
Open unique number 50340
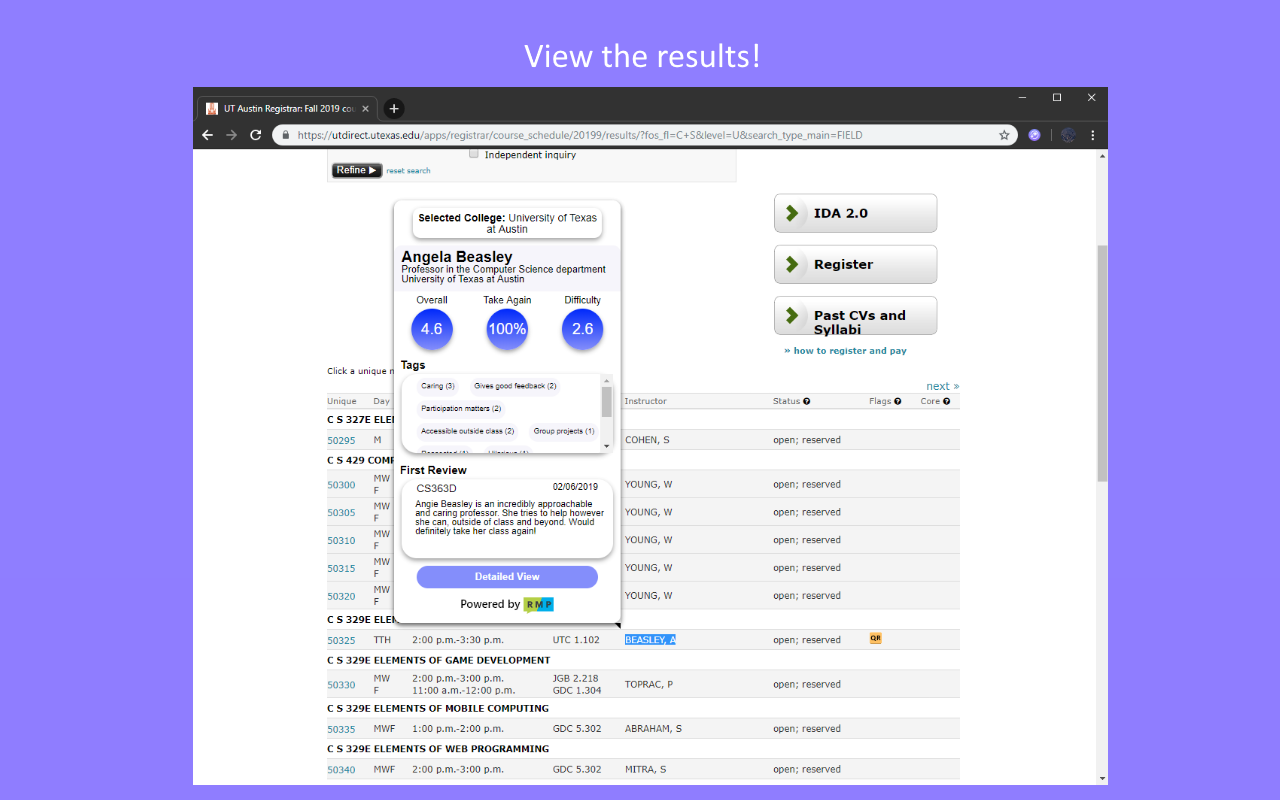pyautogui.click(x=341, y=770)
